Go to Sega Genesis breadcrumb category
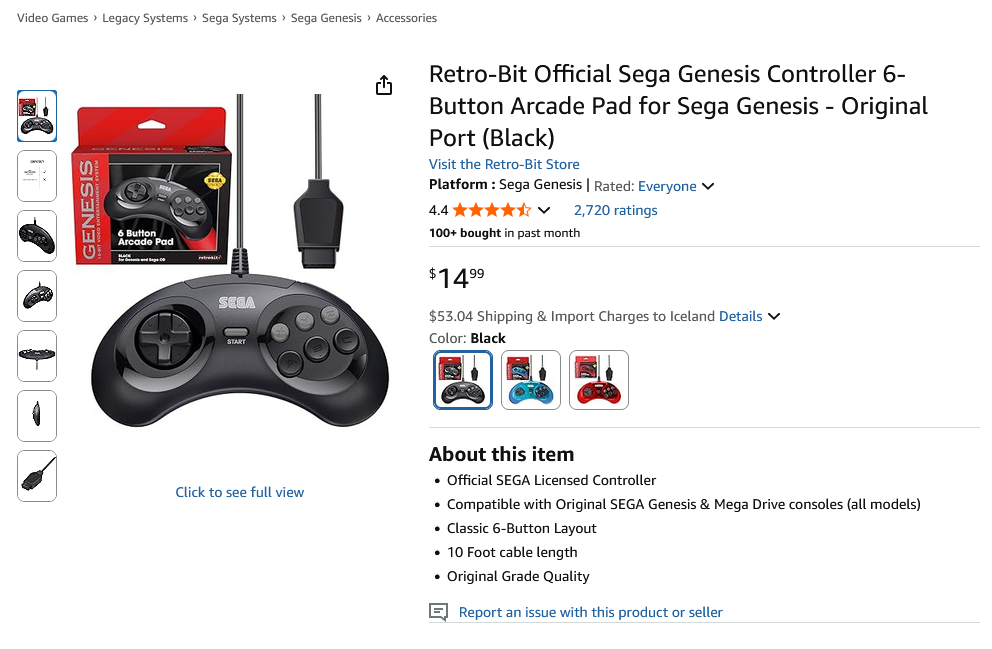This screenshot has width=992, height=649. 325,18
